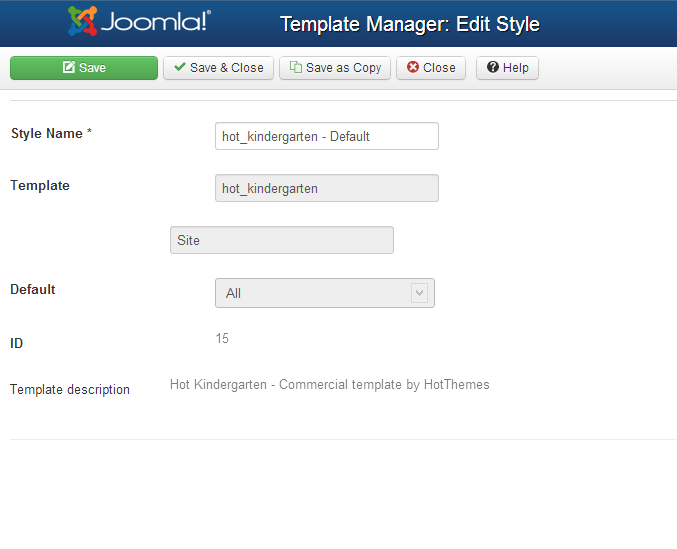The width and height of the screenshot is (677, 549).
Task: Open the Help button
Action: click(507, 68)
